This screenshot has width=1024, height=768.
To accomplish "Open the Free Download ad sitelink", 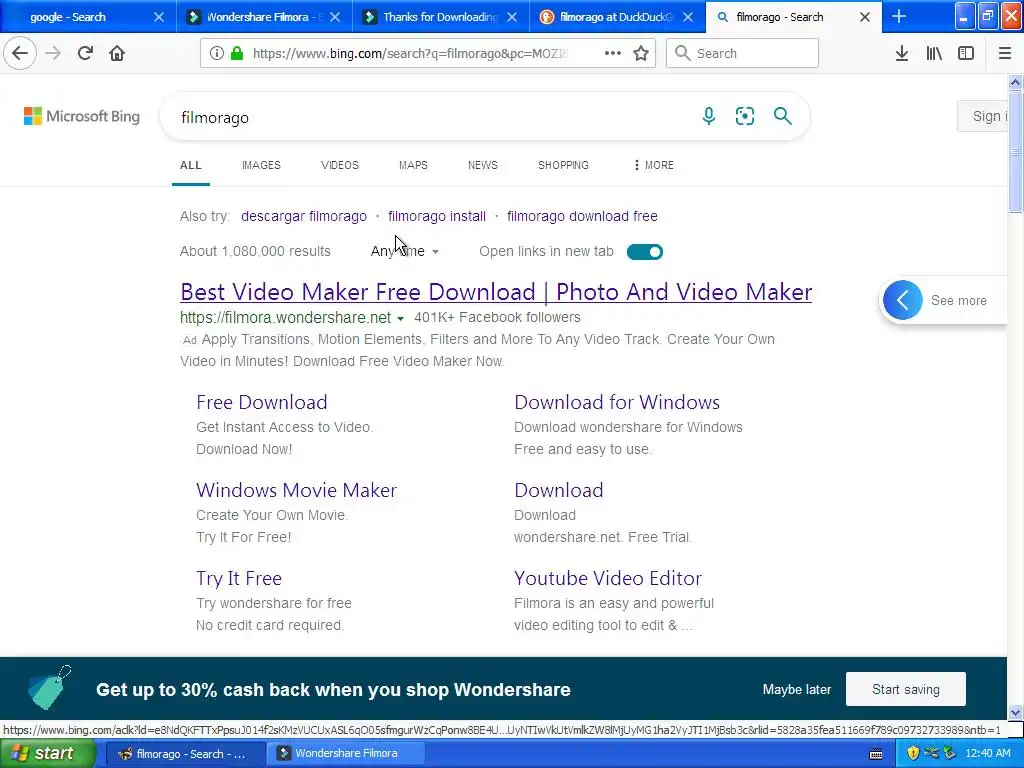I will click(x=261, y=402).
